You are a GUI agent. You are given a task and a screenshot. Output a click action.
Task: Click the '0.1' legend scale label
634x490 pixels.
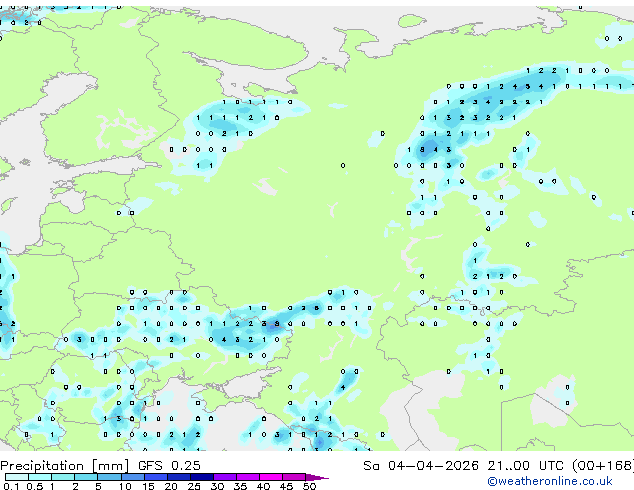[11, 486]
